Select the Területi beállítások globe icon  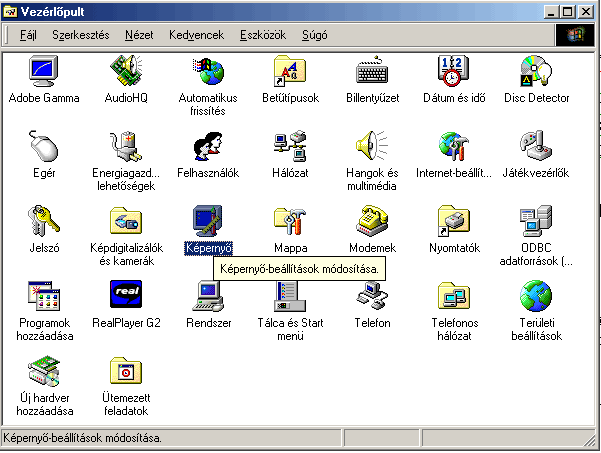[x=536, y=297]
